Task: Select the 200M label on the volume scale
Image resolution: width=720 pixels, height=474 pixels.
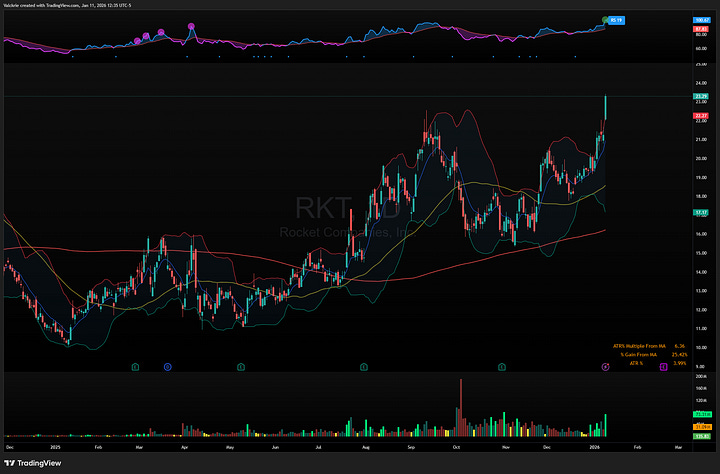Action: click(x=701, y=377)
